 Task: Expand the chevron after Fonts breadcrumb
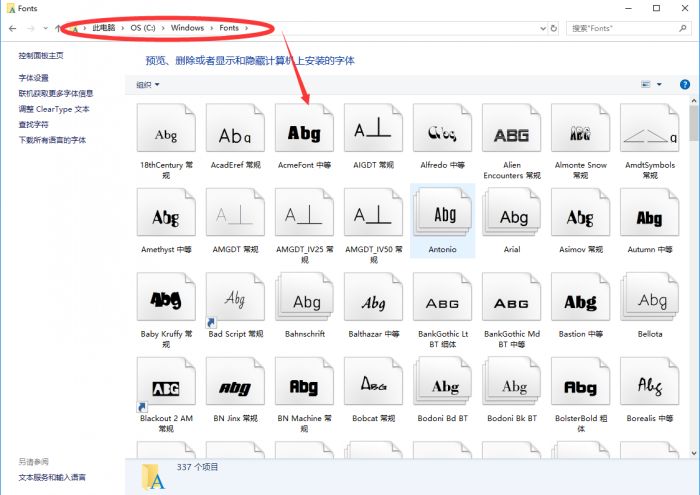click(246, 28)
